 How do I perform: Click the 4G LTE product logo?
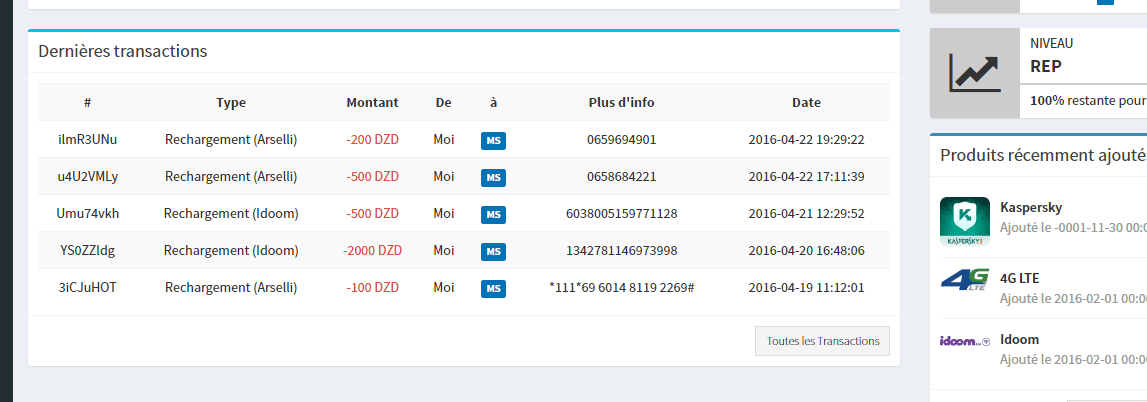pyautogui.click(x=965, y=281)
